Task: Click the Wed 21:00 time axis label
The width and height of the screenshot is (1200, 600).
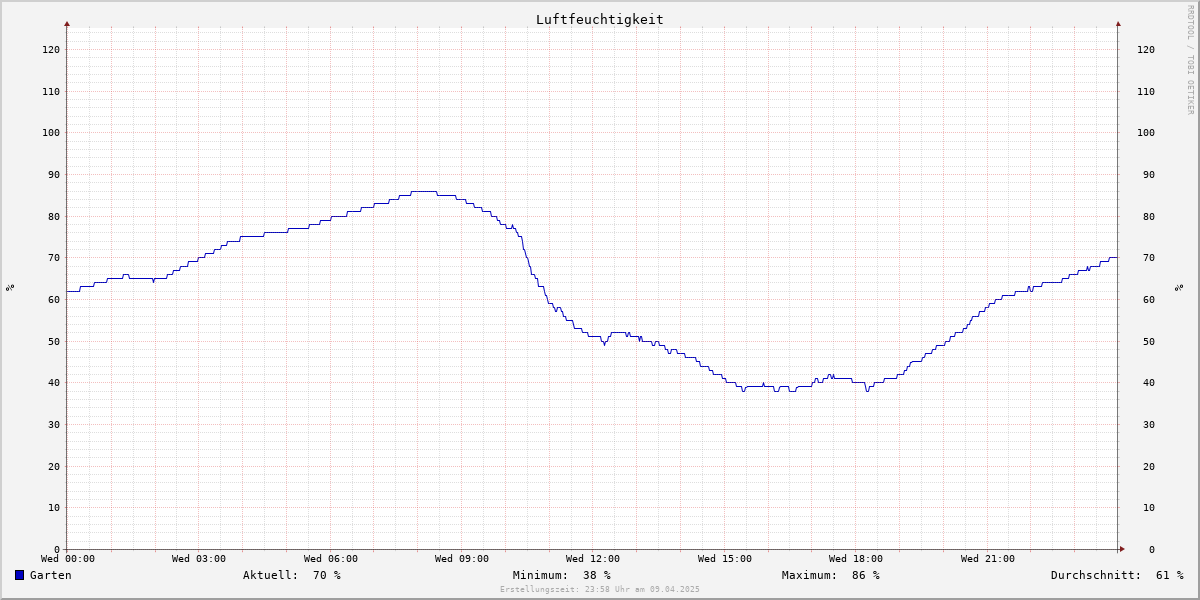Action: point(988,559)
